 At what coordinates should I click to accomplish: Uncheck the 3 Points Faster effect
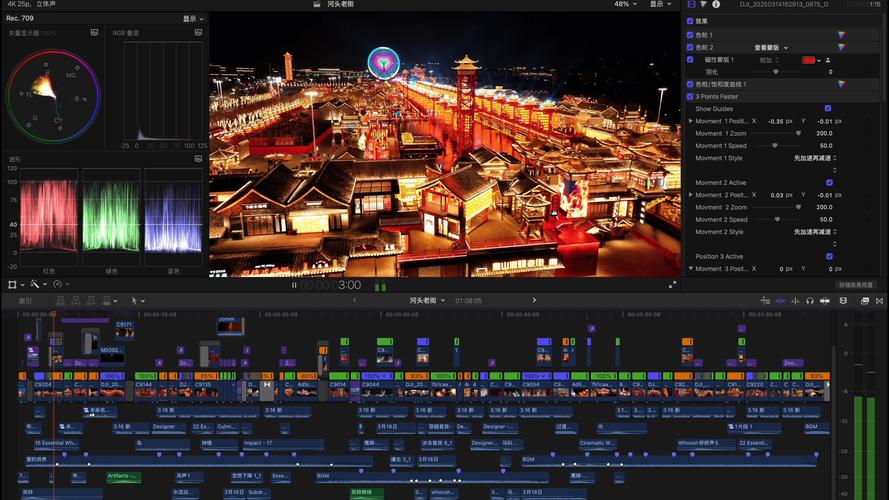[690, 96]
